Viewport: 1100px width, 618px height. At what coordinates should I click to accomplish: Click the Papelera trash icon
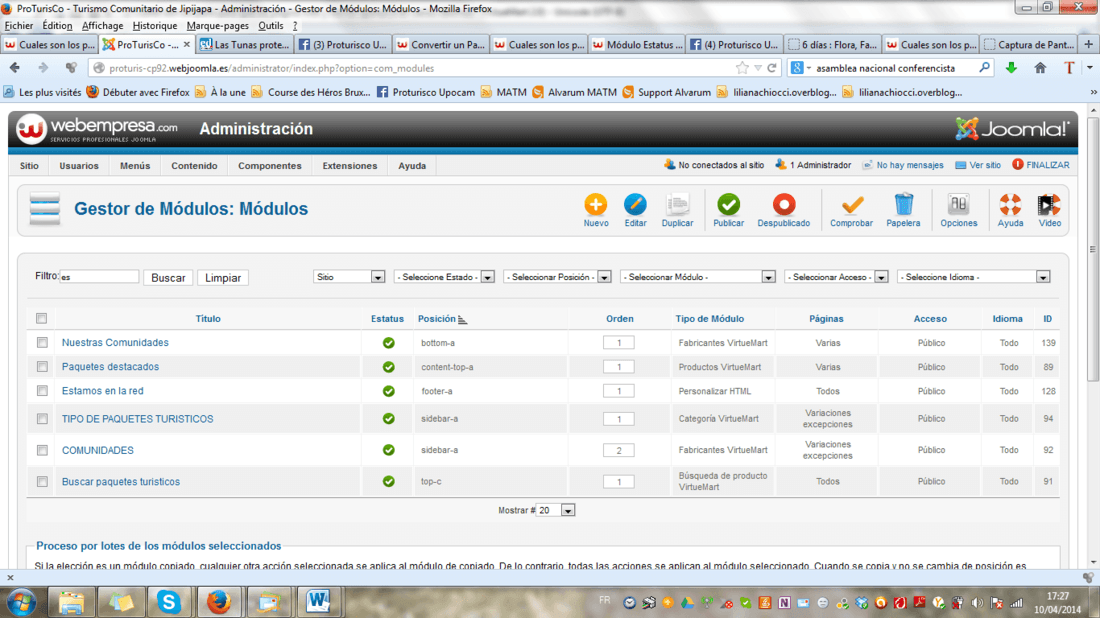pyautogui.click(x=903, y=205)
